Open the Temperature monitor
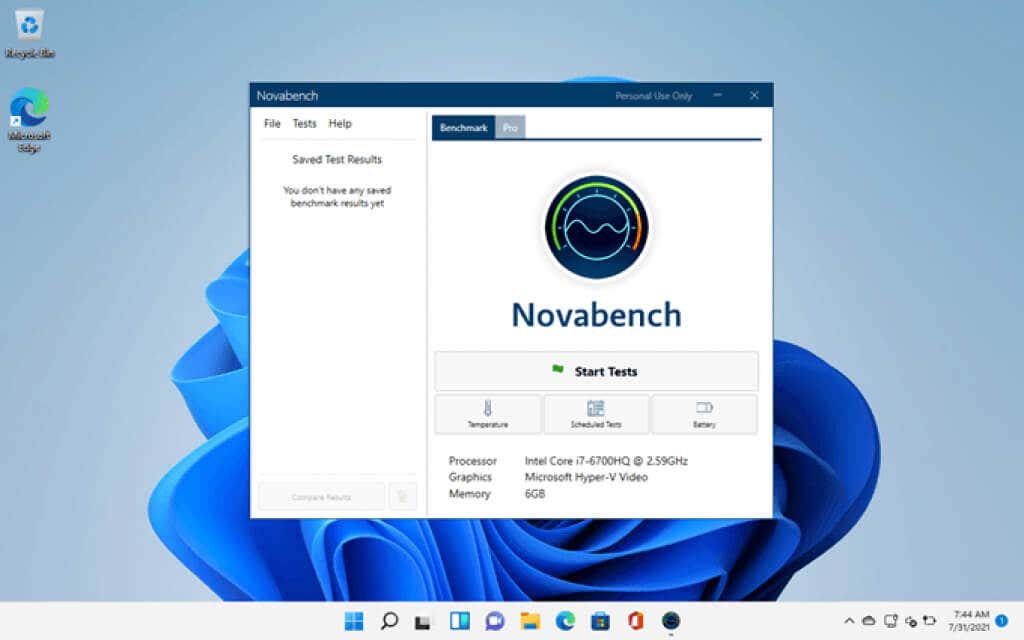1024x640 pixels. click(x=488, y=414)
